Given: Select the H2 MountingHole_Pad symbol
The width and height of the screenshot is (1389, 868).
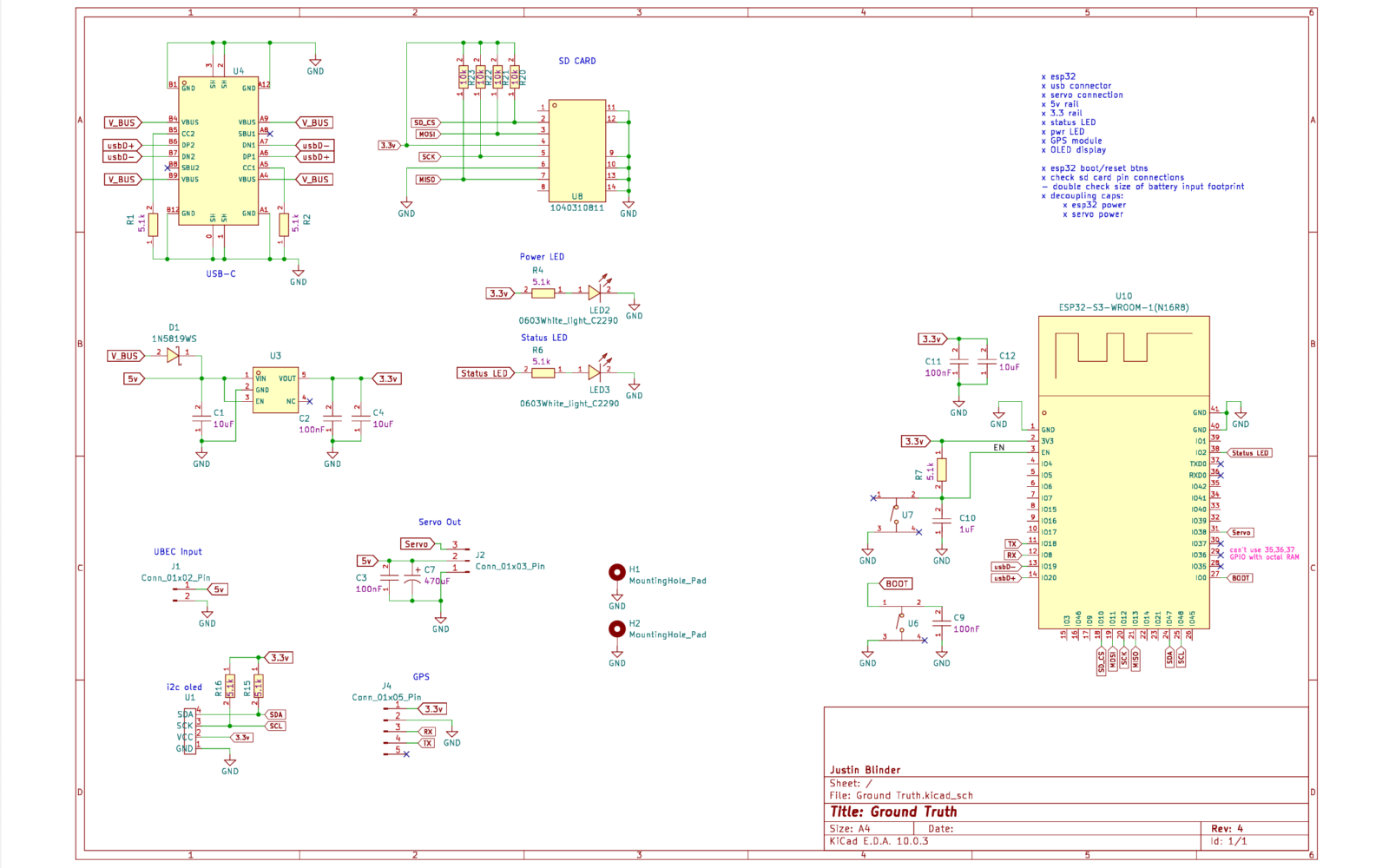Looking at the screenshot, I should (x=616, y=628).
